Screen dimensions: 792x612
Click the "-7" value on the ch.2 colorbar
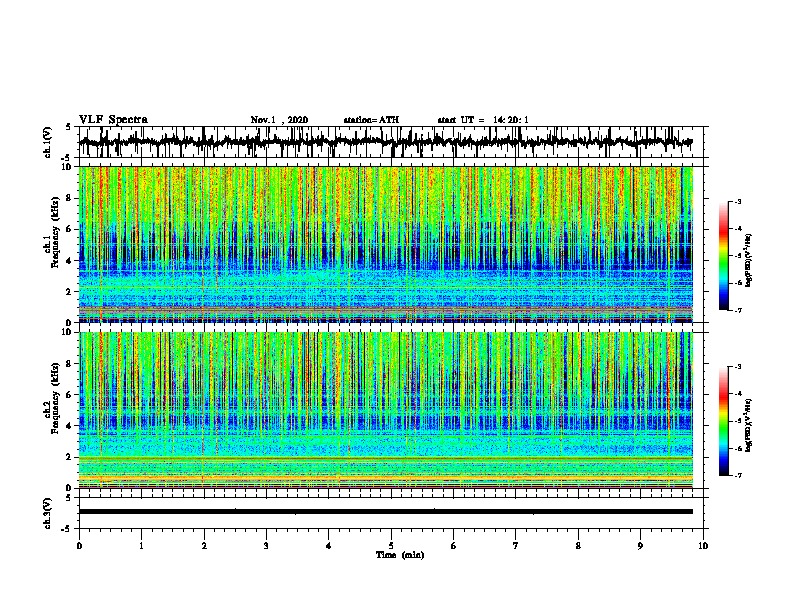737,475
